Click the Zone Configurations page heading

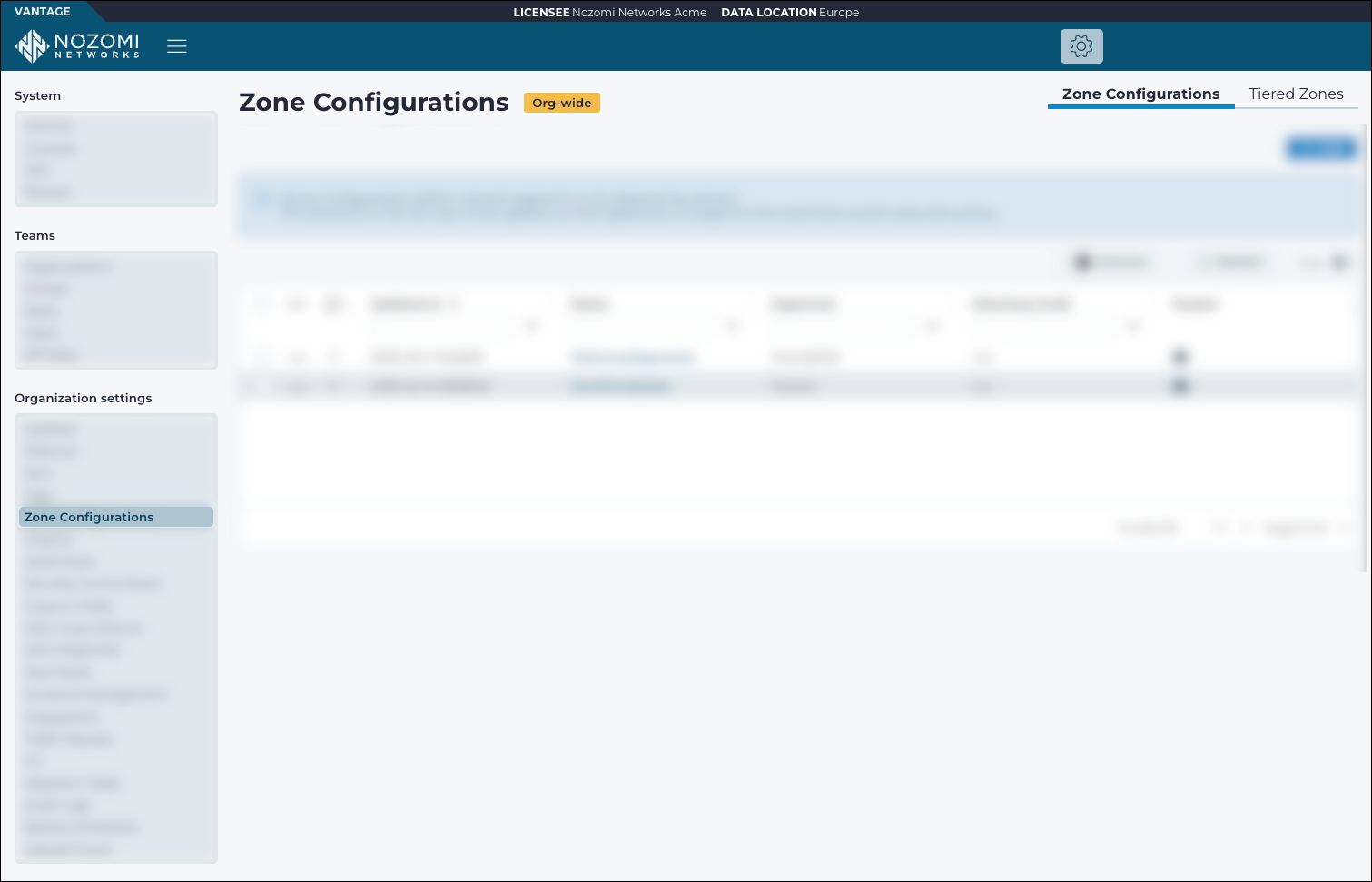374,102
